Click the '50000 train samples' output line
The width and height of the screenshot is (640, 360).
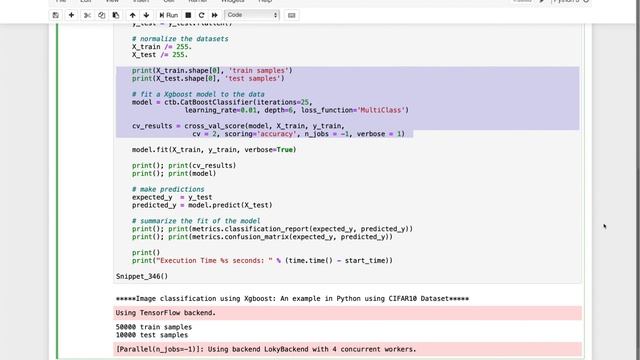pos(154,327)
